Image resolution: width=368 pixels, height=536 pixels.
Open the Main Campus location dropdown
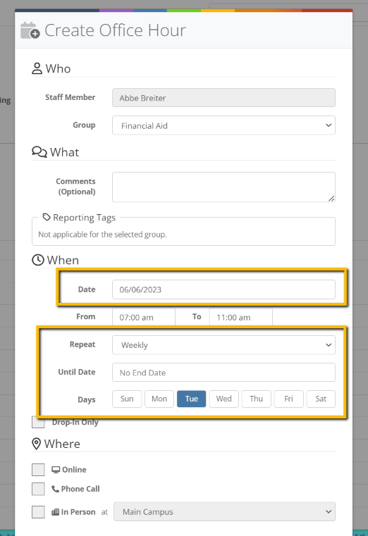[224, 512]
